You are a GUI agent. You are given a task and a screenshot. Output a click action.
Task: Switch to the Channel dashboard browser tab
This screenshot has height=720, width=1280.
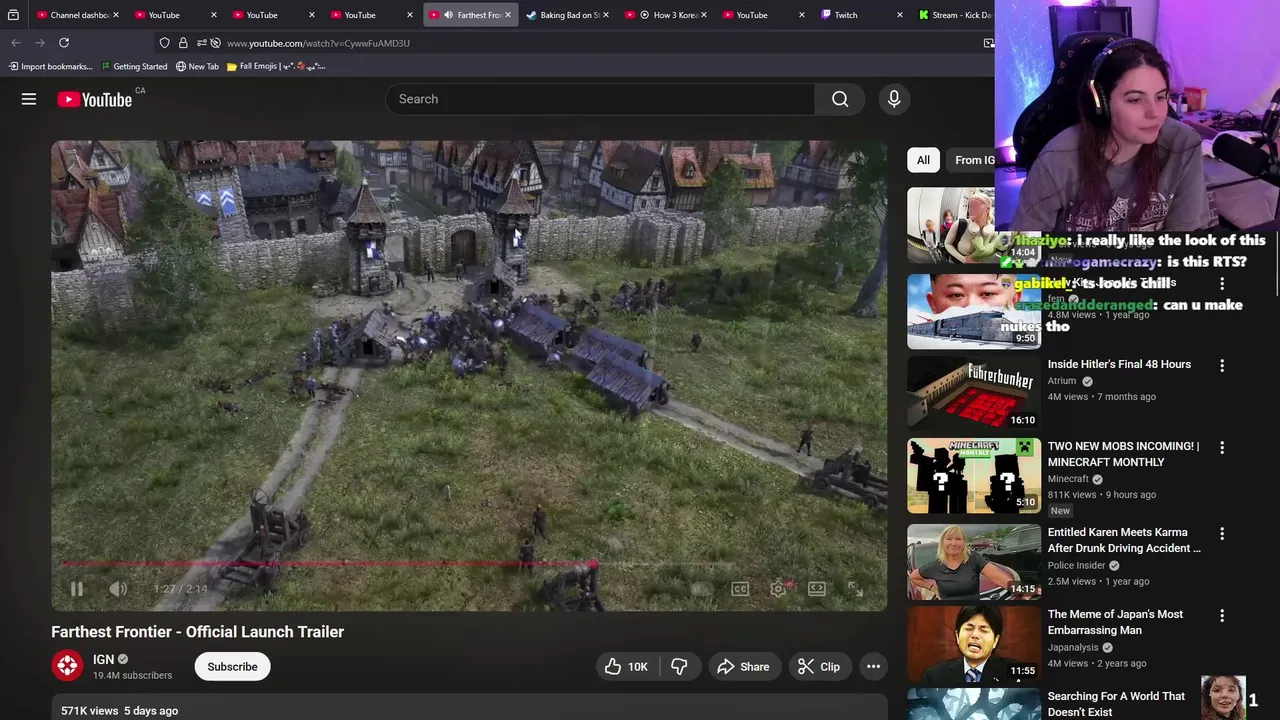[x=78, y=15]
